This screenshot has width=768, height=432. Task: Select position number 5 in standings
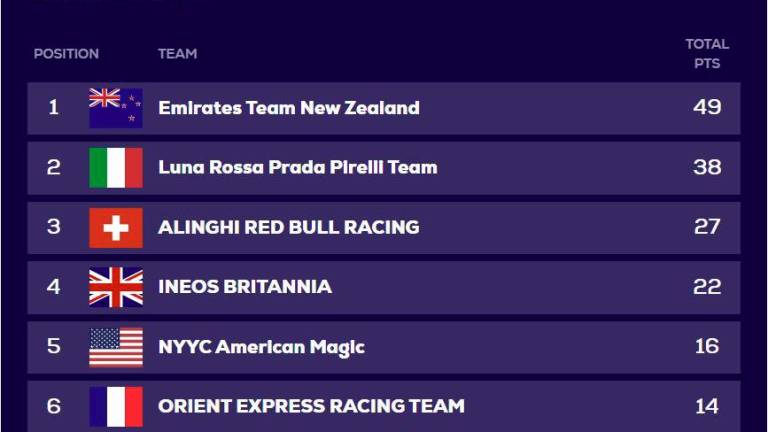coord(54,346)
